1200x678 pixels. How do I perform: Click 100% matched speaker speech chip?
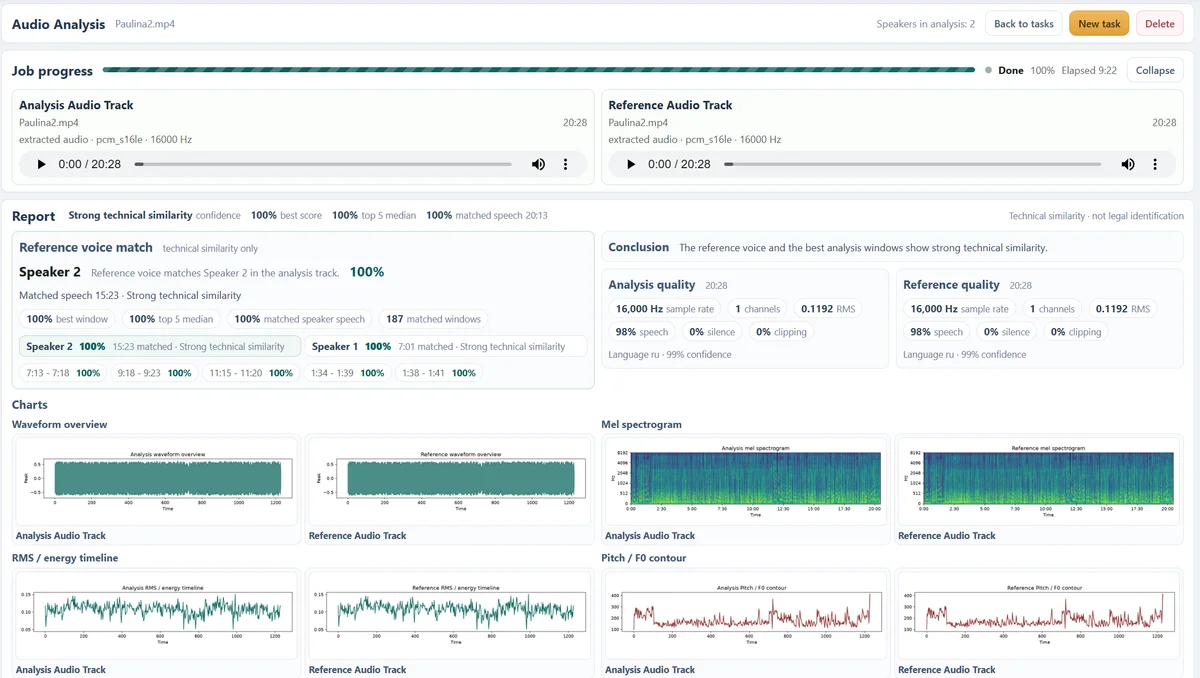coord(300,319)
